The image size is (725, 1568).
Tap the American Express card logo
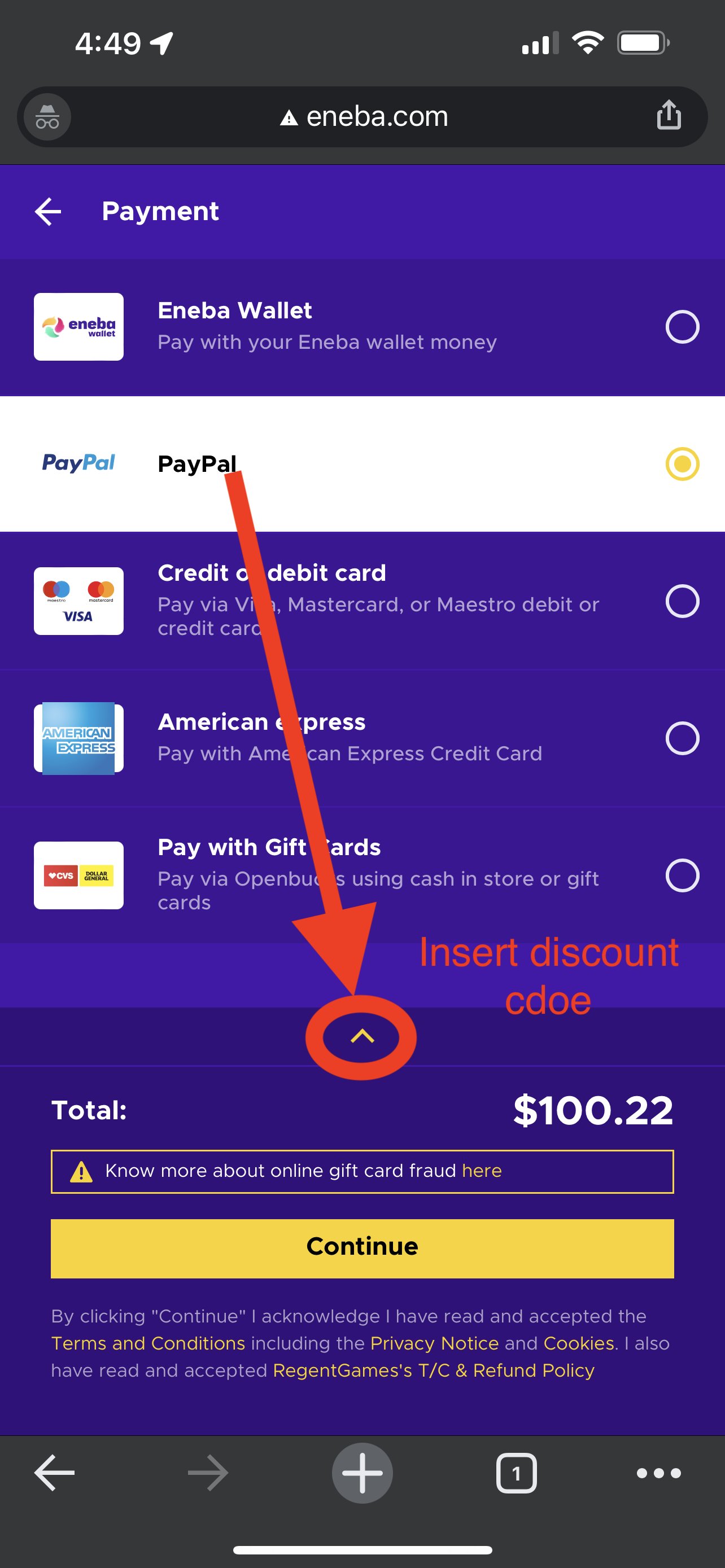[x=78, y=738]
